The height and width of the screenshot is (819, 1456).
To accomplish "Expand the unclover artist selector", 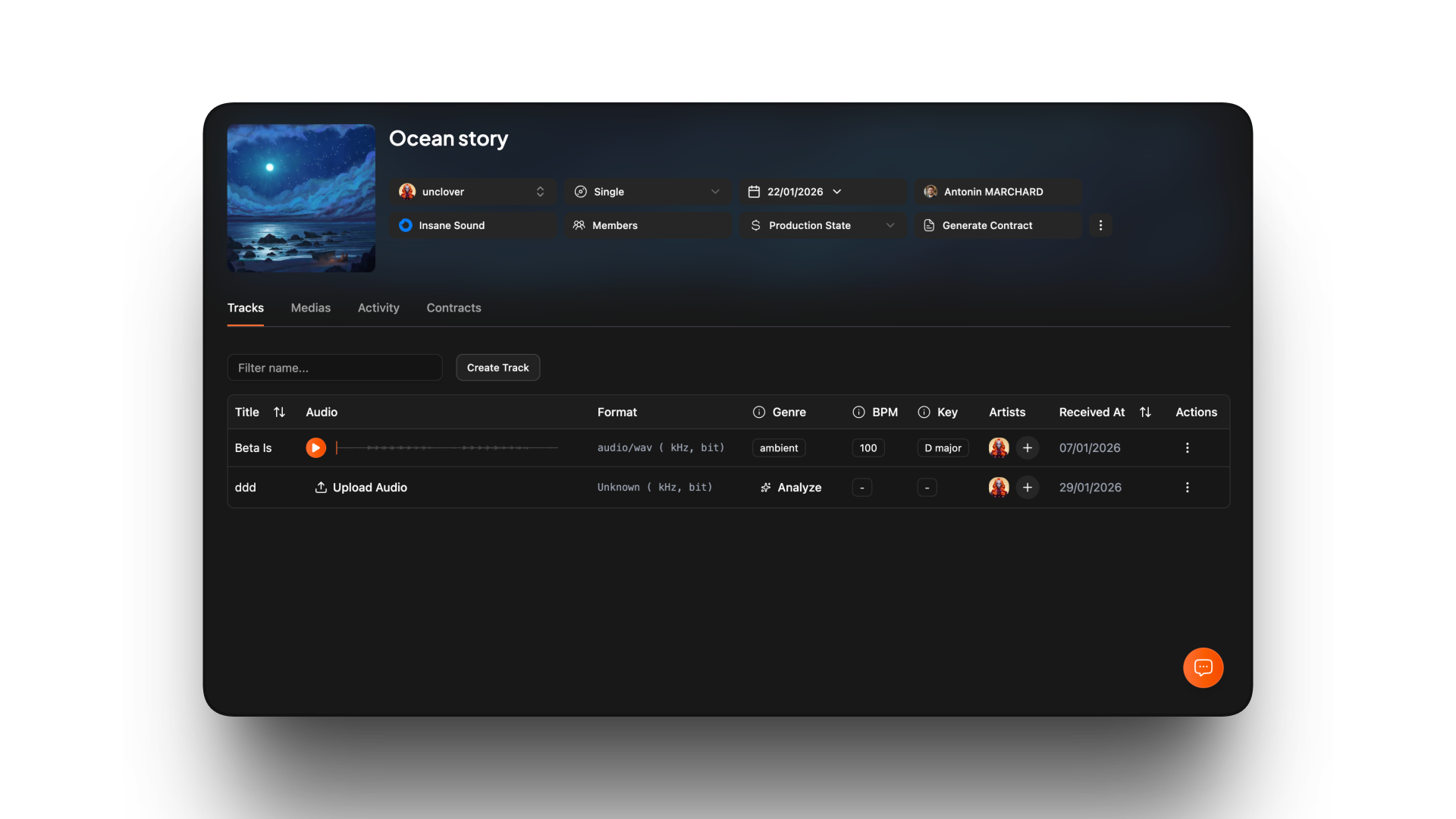I will 472,192.
